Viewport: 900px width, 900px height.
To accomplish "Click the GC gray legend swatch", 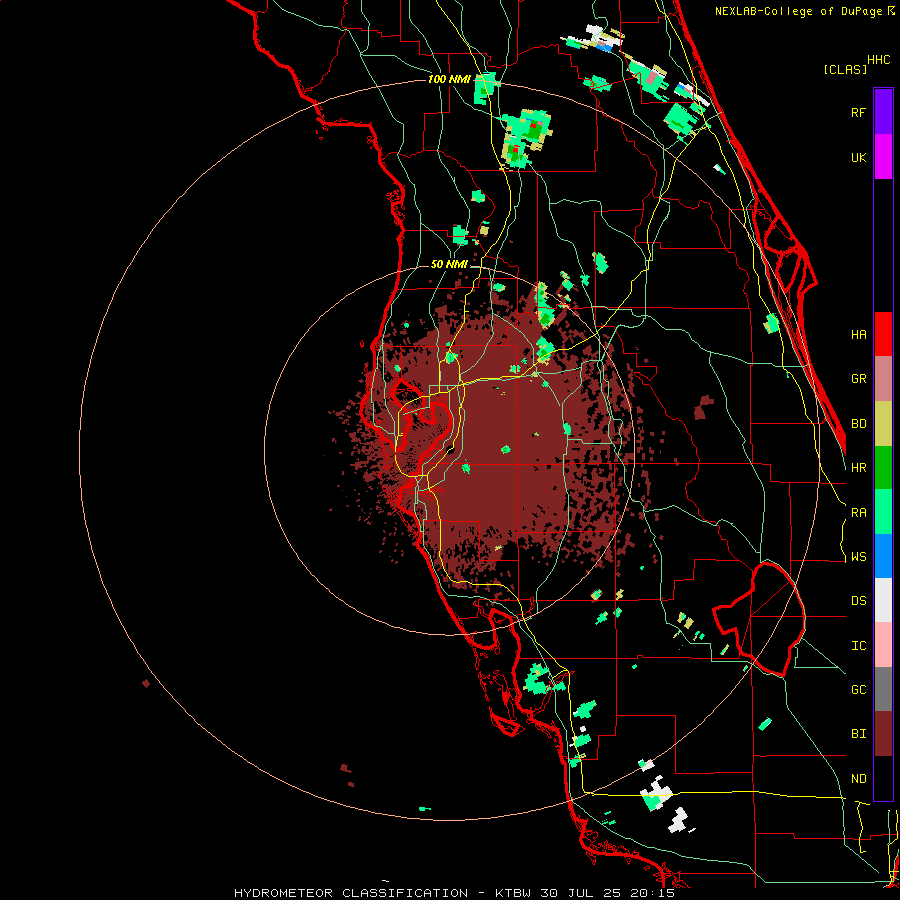I will (x=883, y=689).
